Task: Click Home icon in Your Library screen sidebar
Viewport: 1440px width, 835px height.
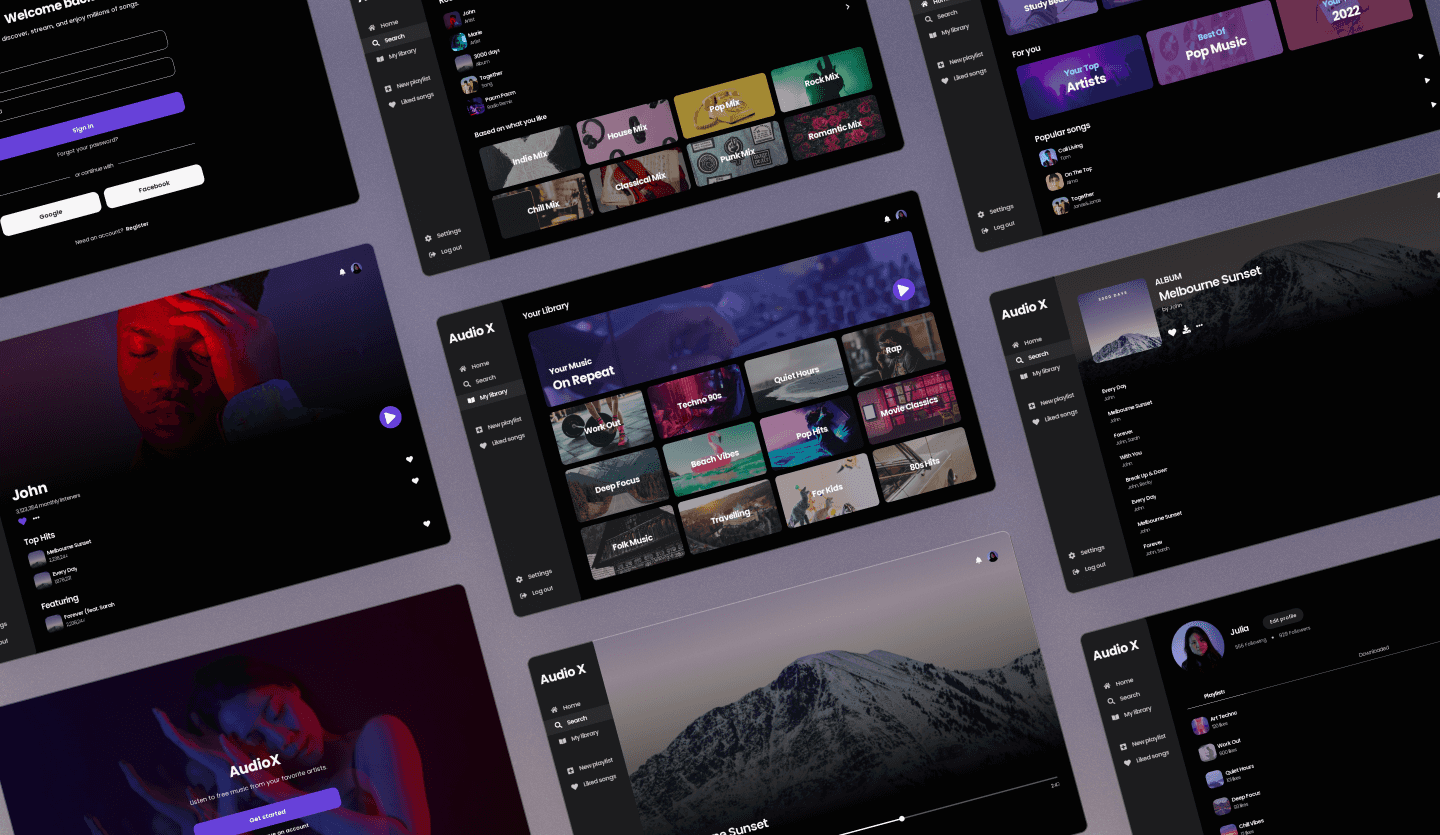Action: (463, 368)
